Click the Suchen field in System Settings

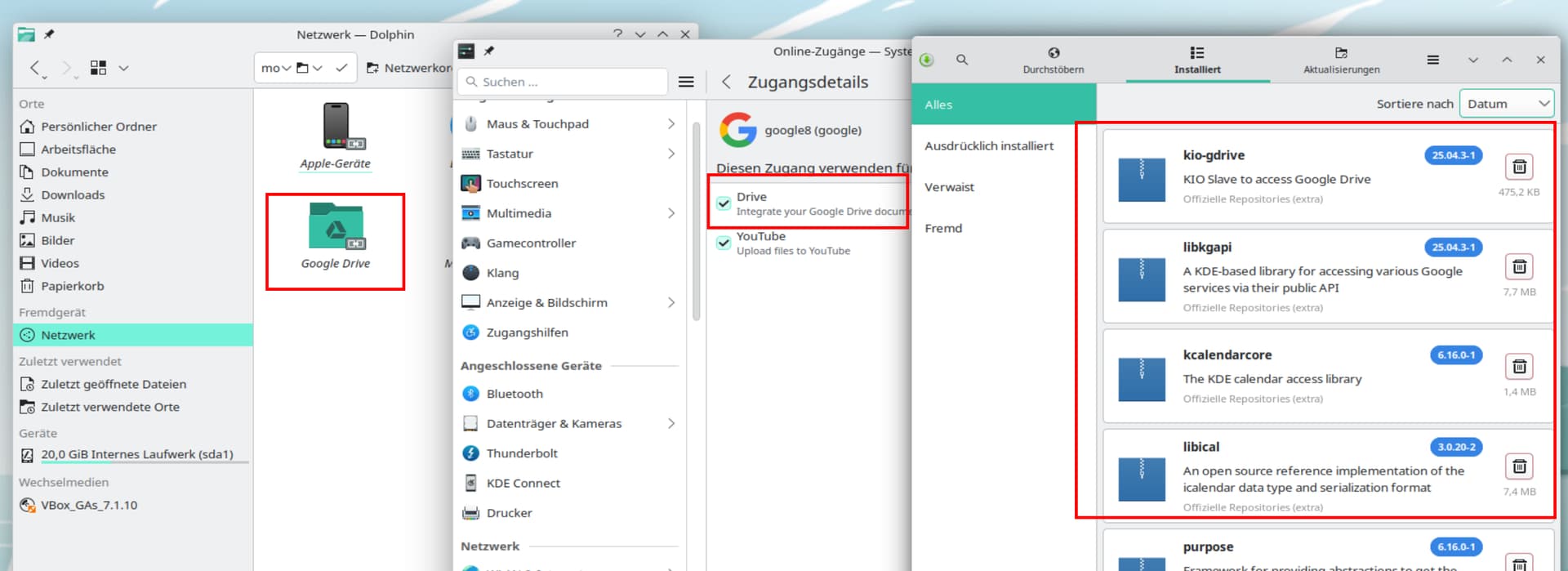[563, 82]
